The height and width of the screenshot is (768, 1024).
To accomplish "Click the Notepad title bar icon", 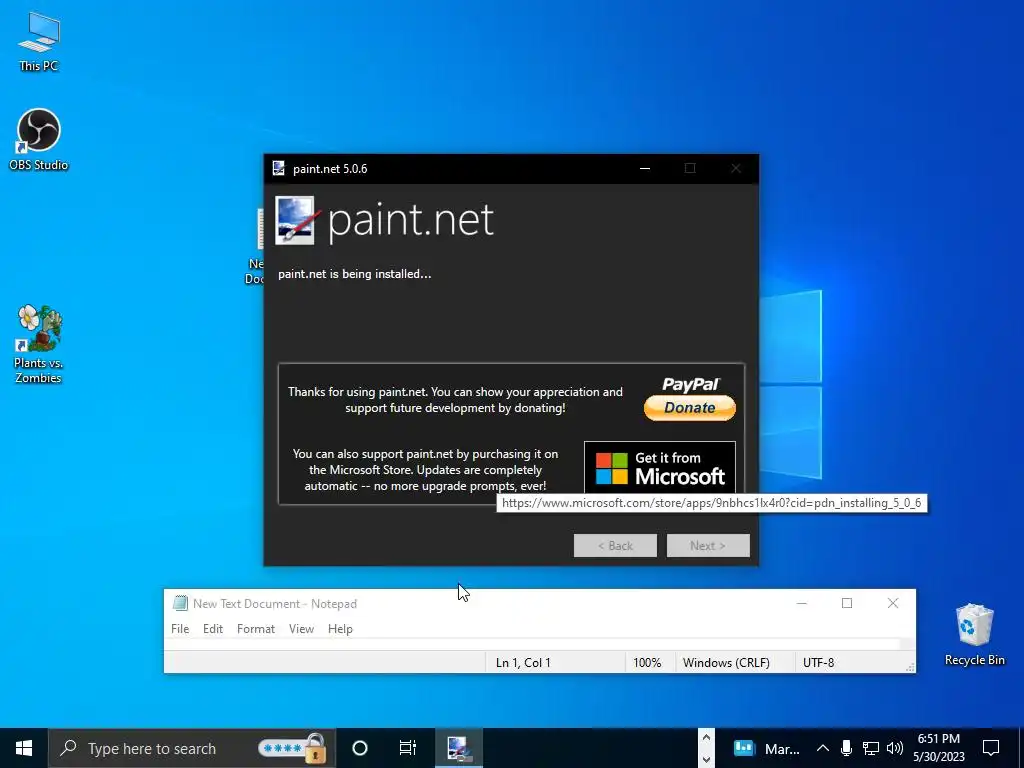I will [180, 603].
